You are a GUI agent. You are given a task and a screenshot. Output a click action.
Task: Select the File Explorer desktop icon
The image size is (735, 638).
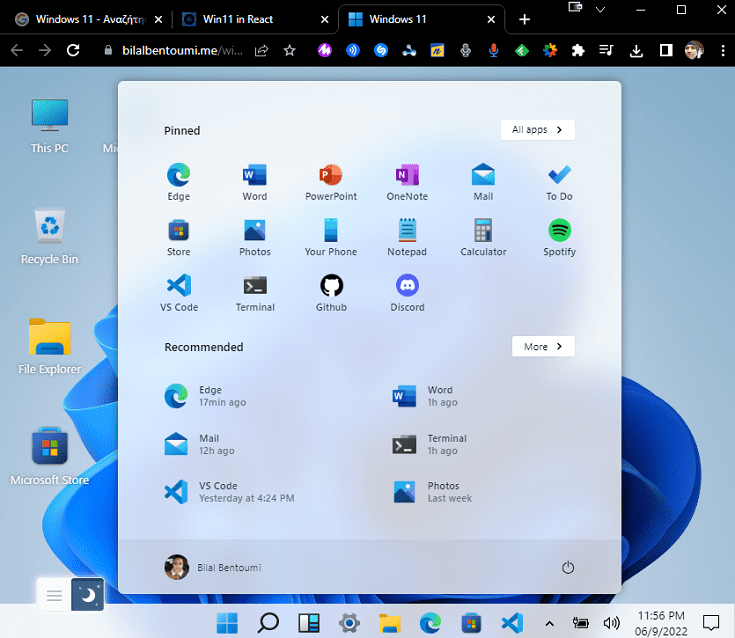[50, 347]
